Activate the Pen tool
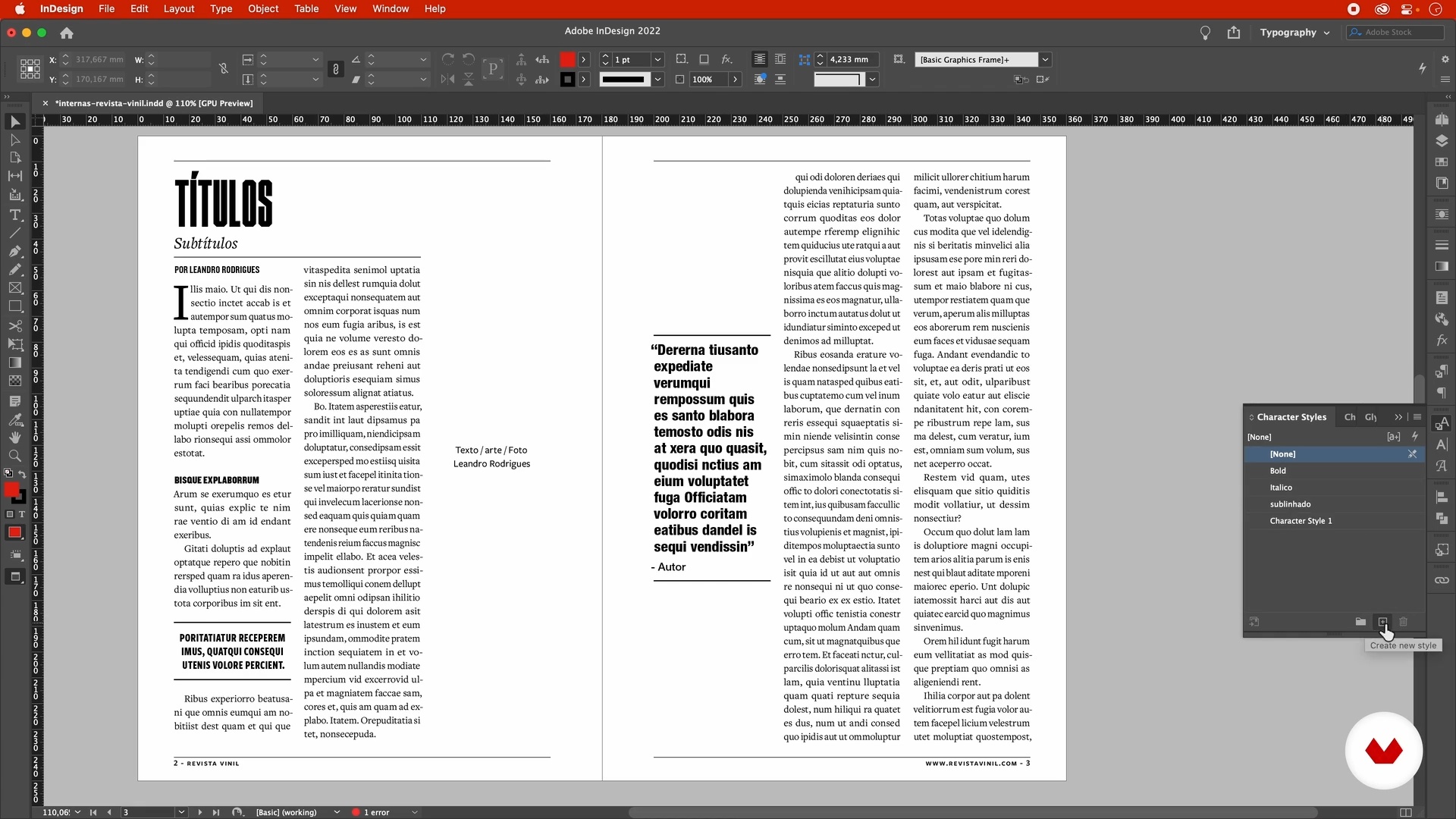Viewport: 1456px width, 819px height. [x=15, y=251]
